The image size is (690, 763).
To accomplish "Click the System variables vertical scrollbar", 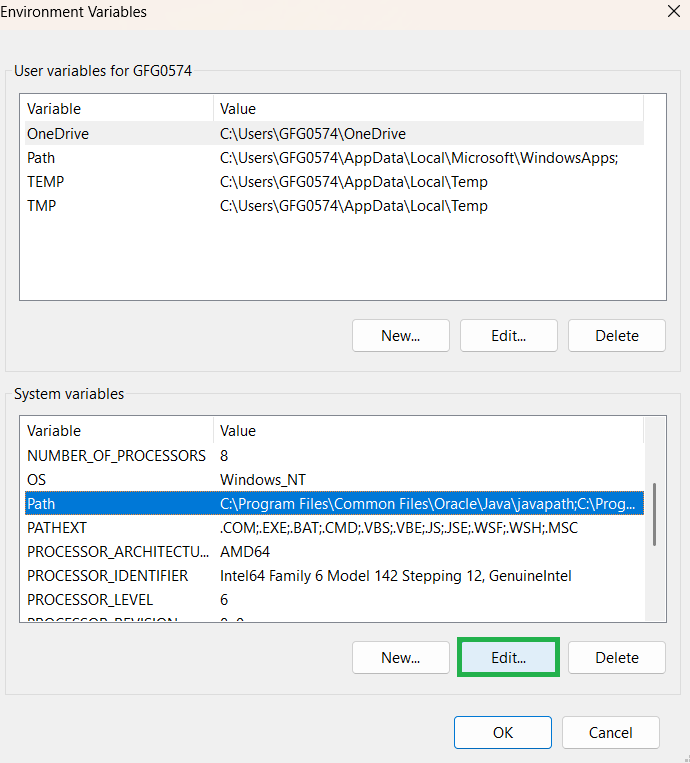I will pyautogui.click(x=655, y=515).
